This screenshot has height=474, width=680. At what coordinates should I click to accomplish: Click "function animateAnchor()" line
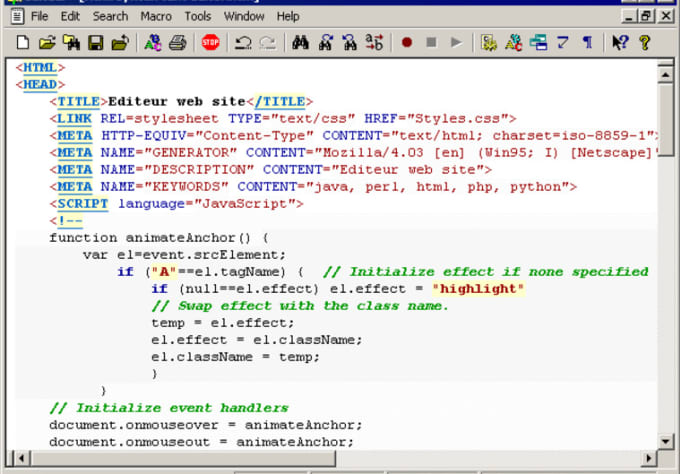click(159, 238)
